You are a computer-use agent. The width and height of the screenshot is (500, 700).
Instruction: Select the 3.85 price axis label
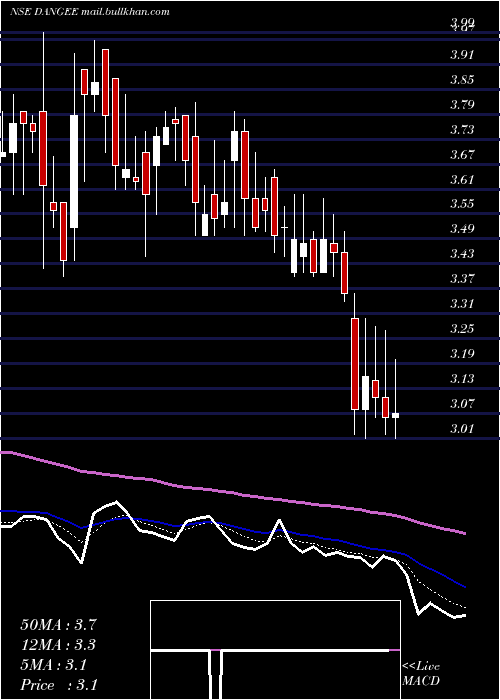point(462,80)
